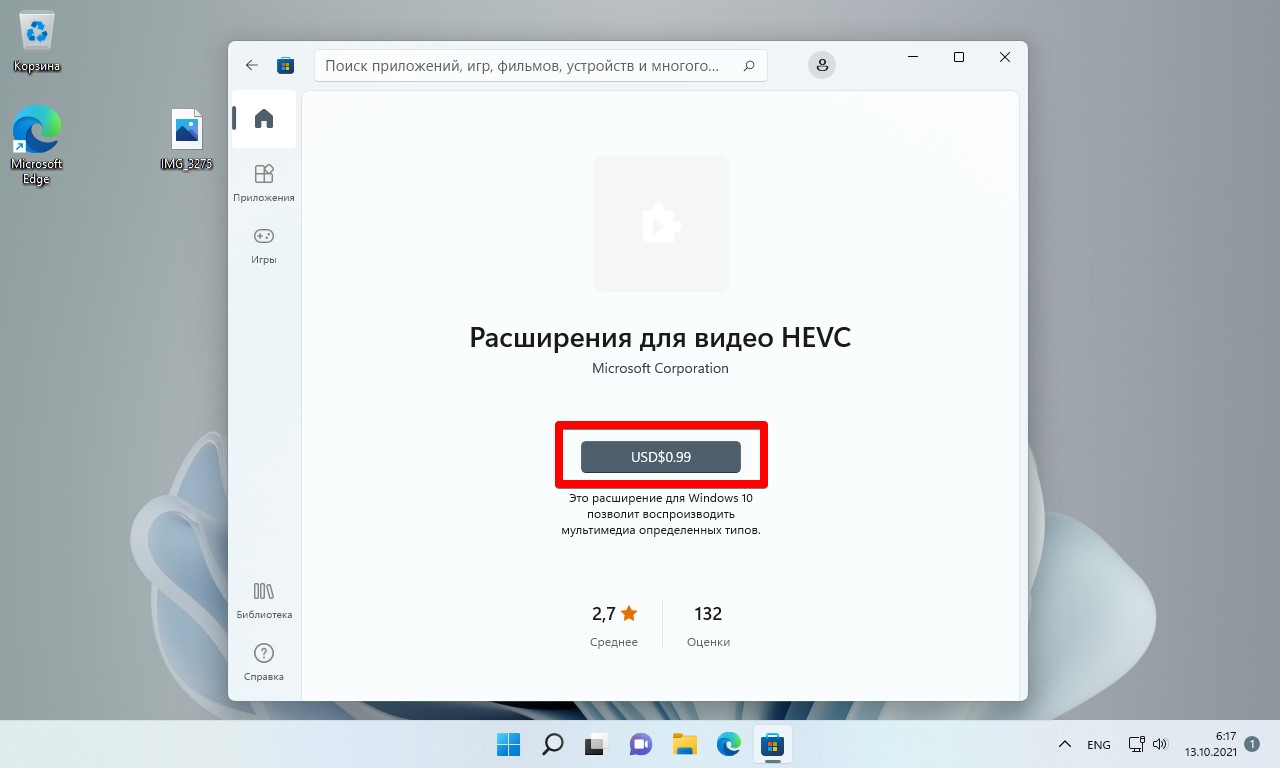This screenshot has height=768, width=1280.
Task: Click the extension description text
Action: pyautogui.click(x=661, y=514)
